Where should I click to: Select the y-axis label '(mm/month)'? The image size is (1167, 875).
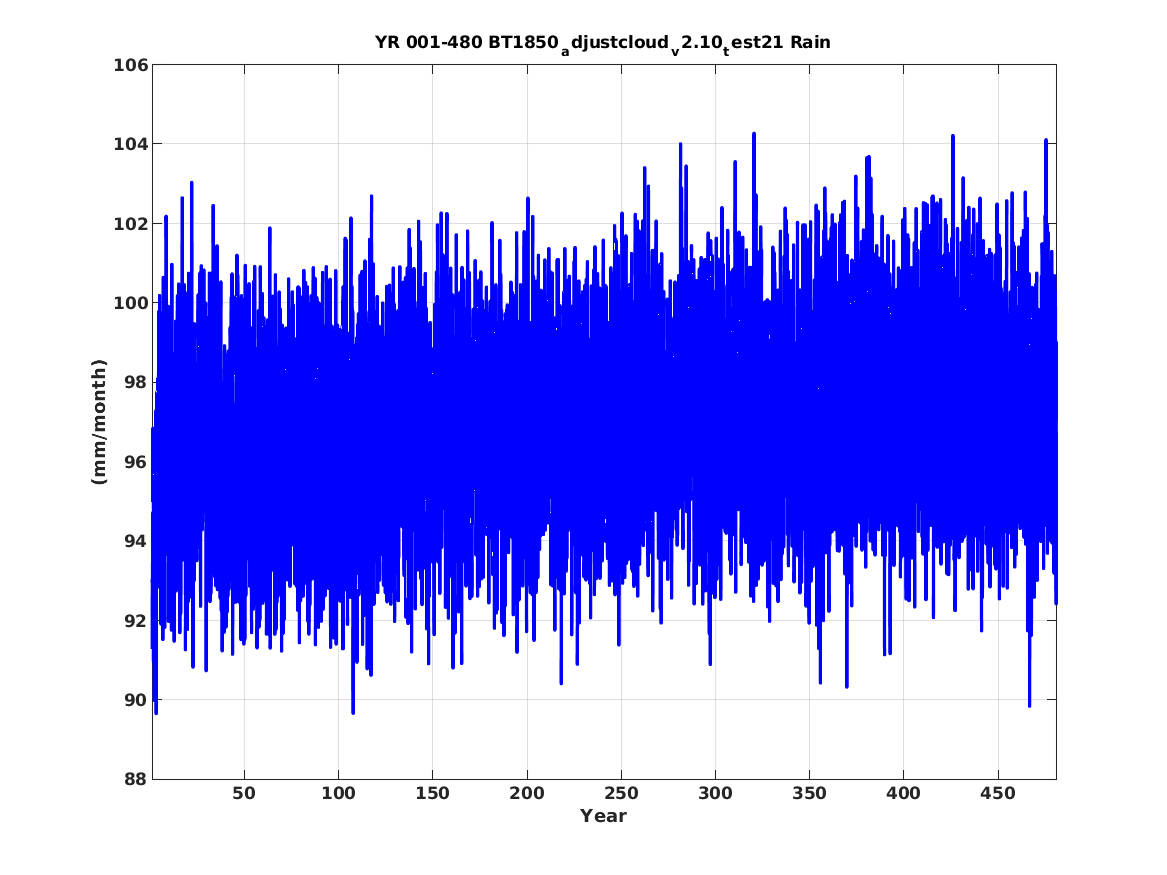coord(99,422)
